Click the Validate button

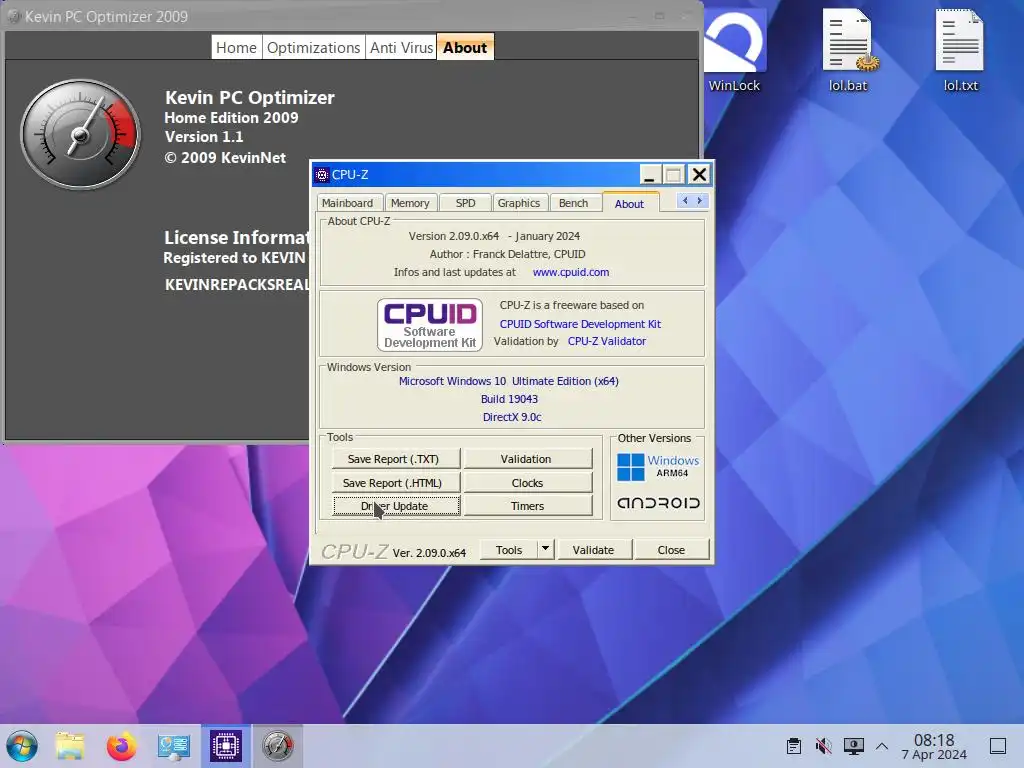[594, 550]
